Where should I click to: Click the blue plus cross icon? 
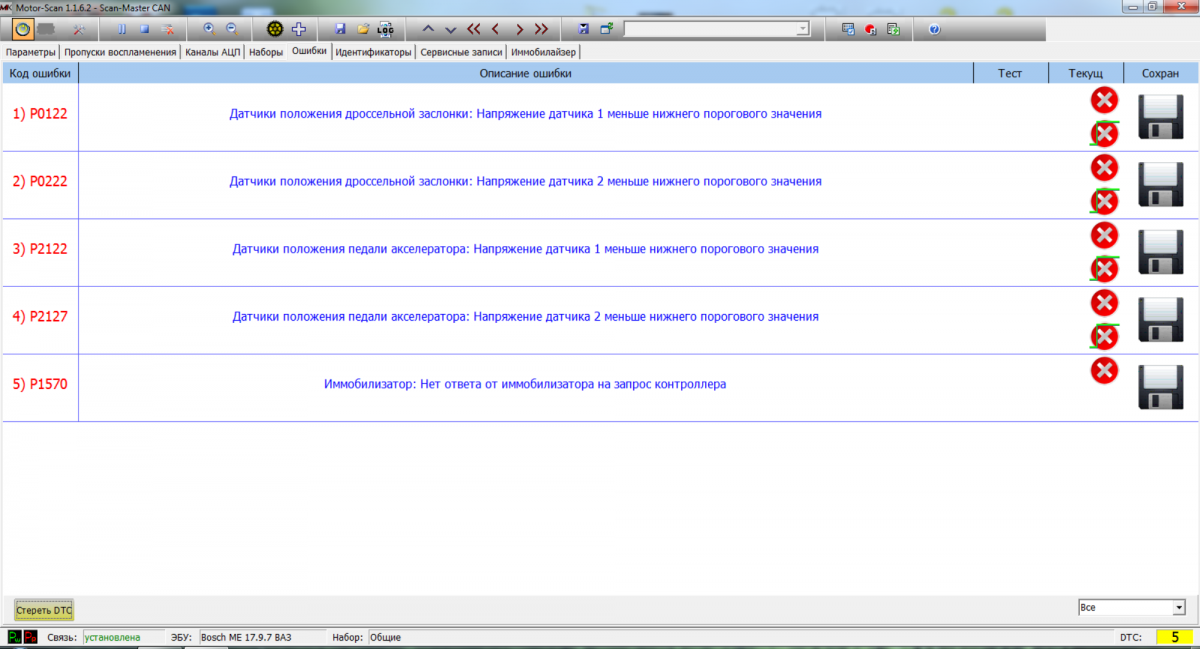pos(298,29)
